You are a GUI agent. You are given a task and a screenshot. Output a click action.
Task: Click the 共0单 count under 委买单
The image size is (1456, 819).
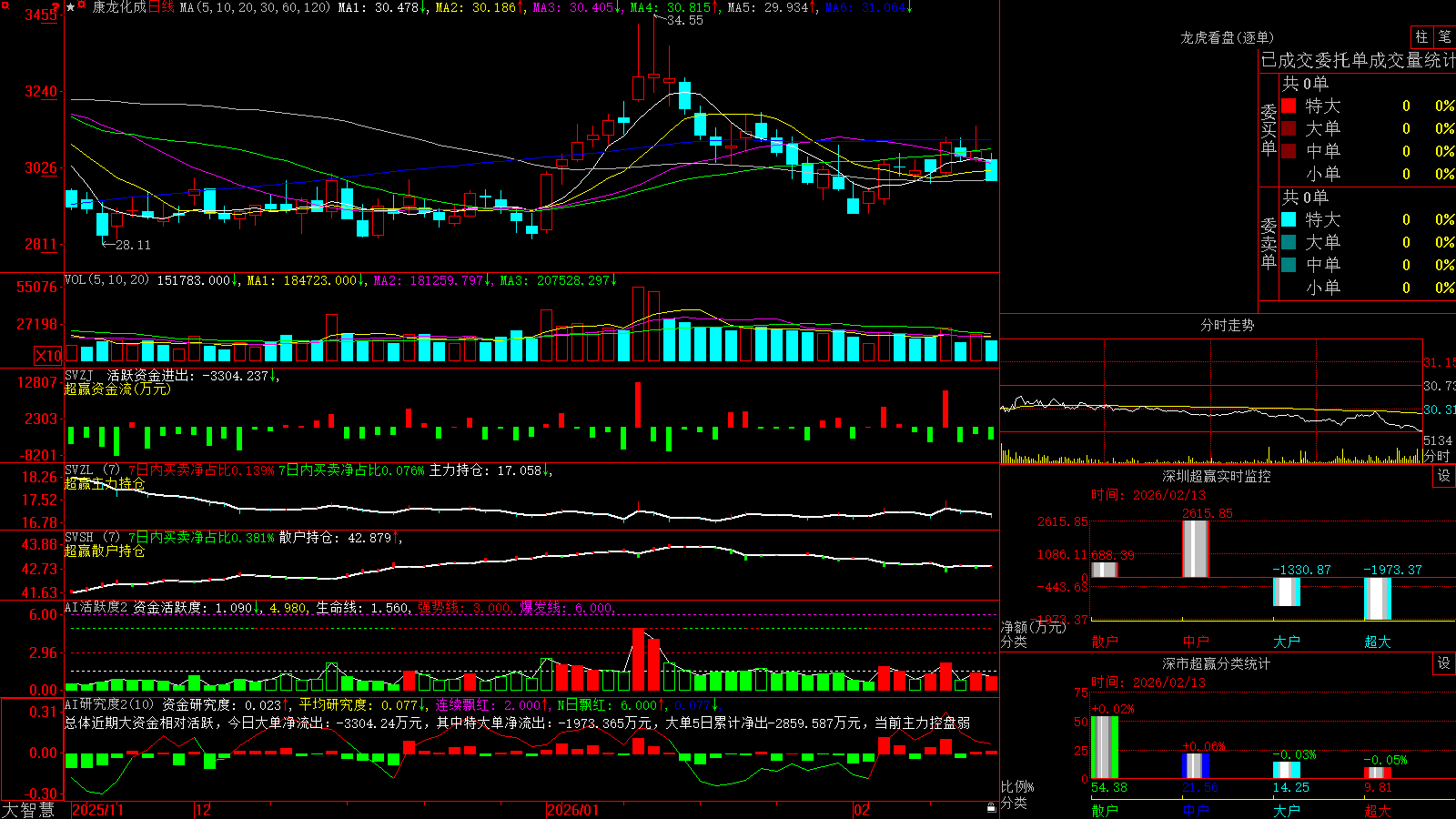[1305, 84]
